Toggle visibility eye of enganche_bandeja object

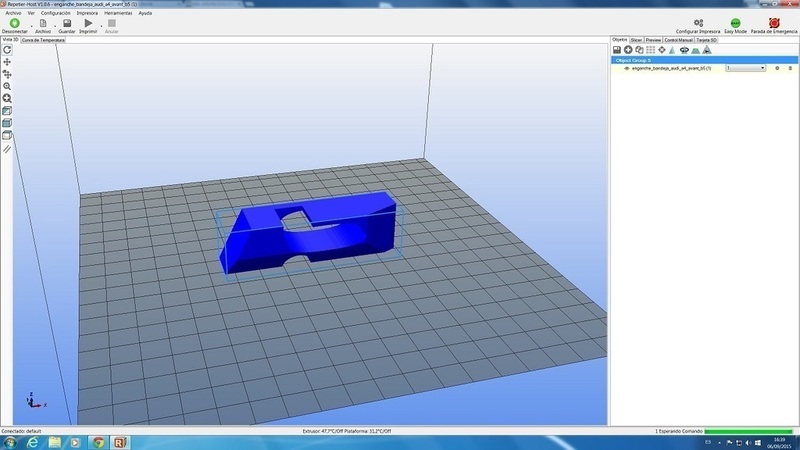tap(626, 68)
